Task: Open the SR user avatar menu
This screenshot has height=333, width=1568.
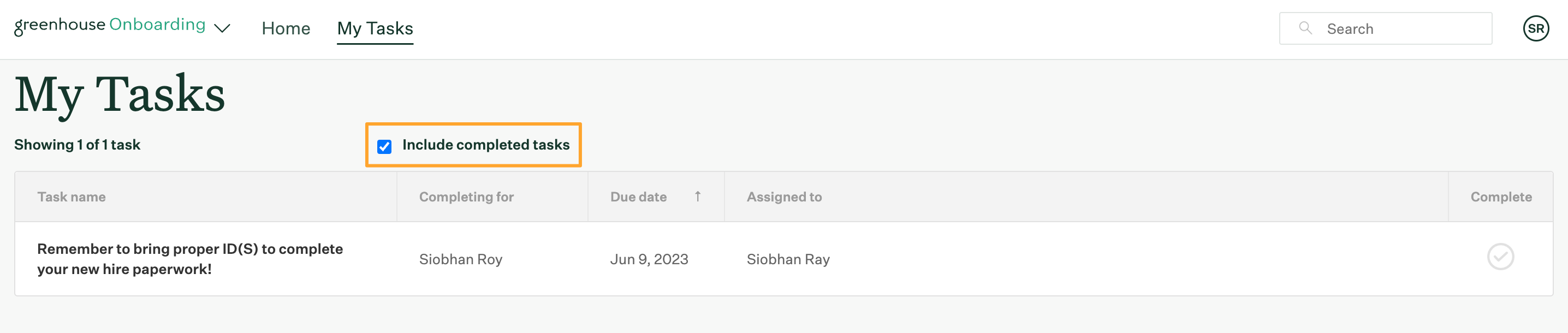Action: [x=1536, y=28]
